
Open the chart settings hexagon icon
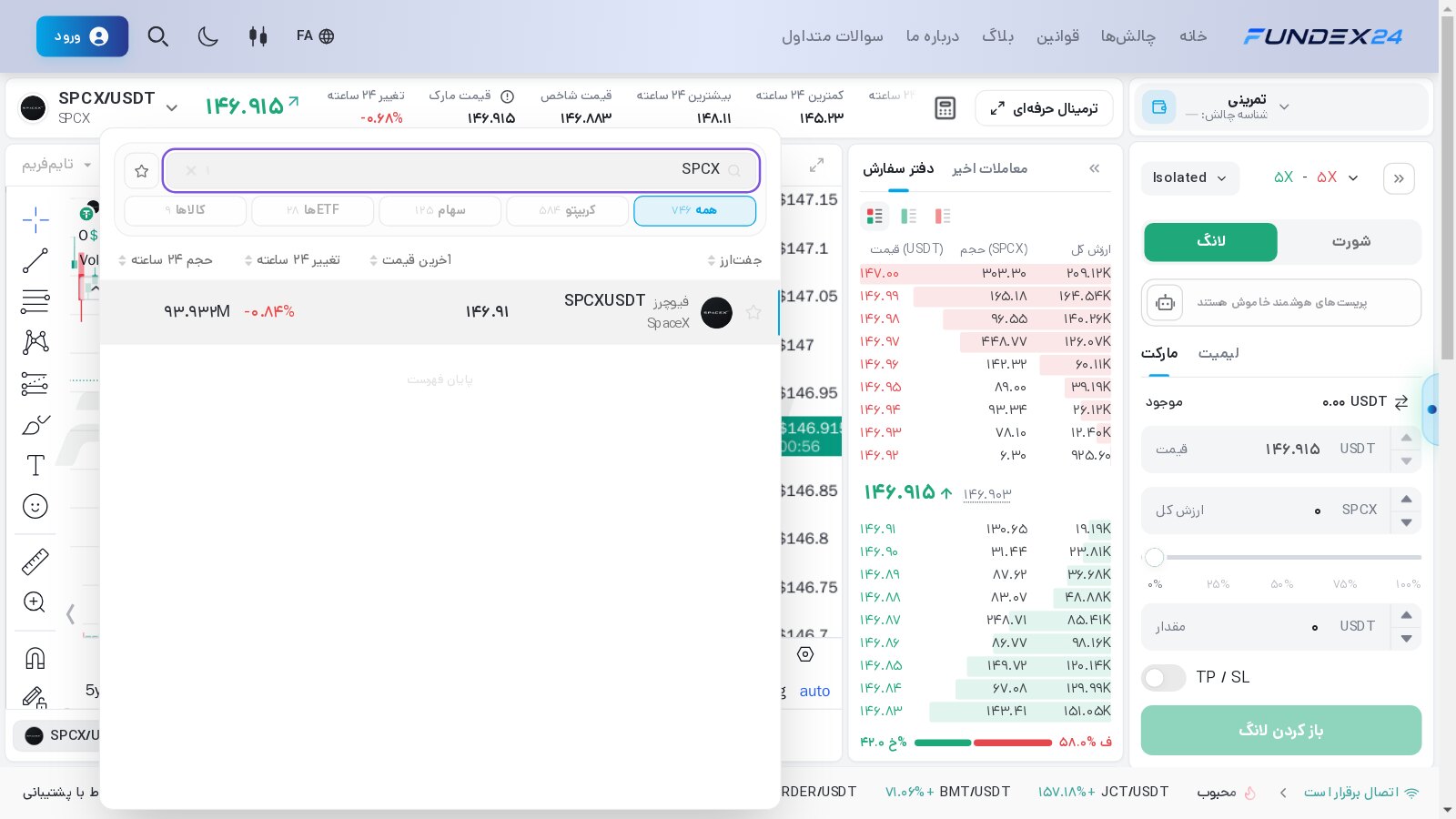click(x=805, y=654)
